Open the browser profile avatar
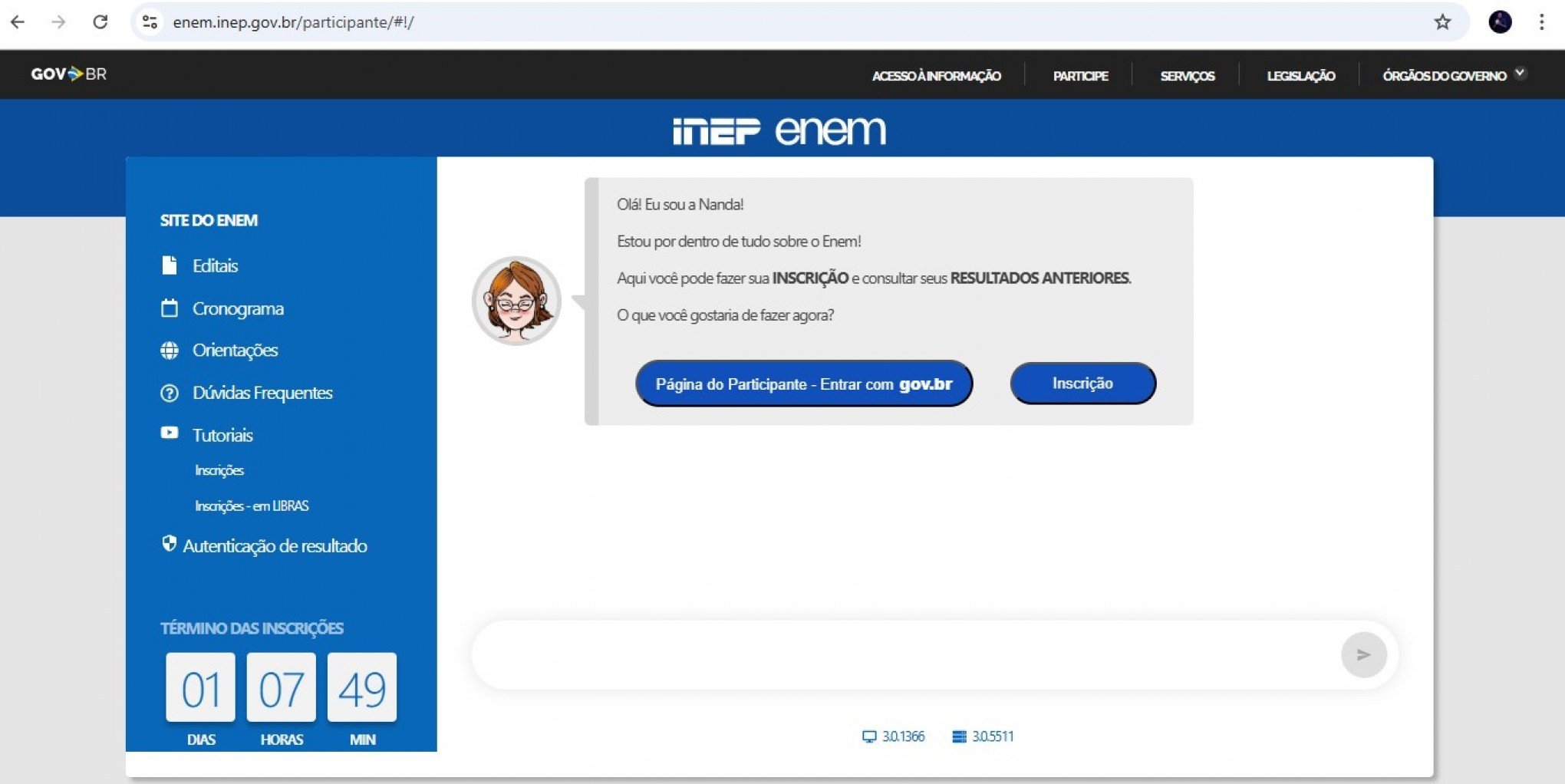This screenshot has width=1565, height=784. coord(1500,22)
